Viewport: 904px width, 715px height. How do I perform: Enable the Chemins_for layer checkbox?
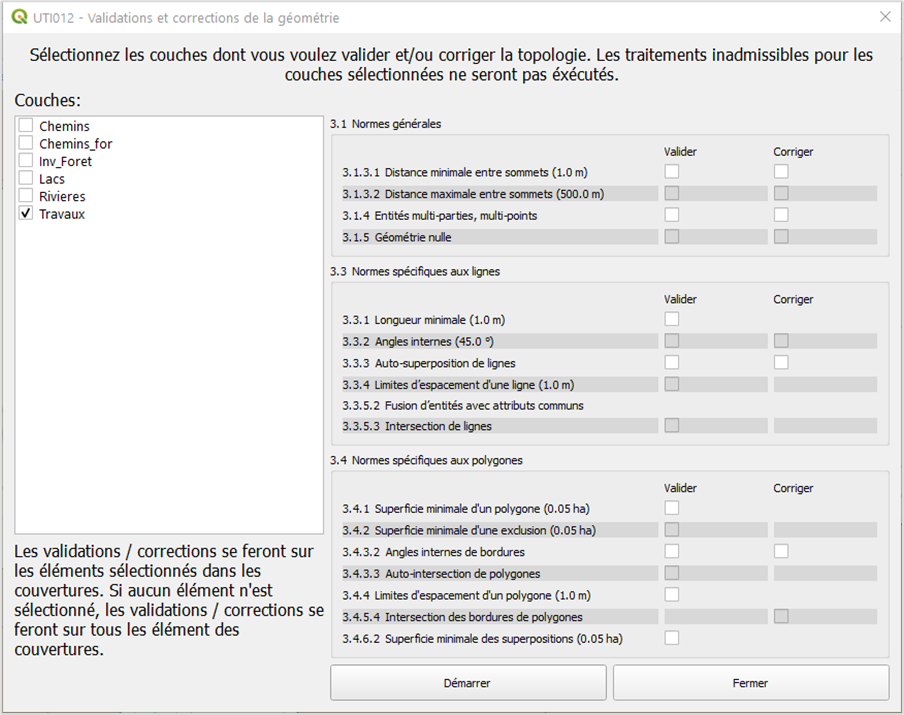pos(26,143)
